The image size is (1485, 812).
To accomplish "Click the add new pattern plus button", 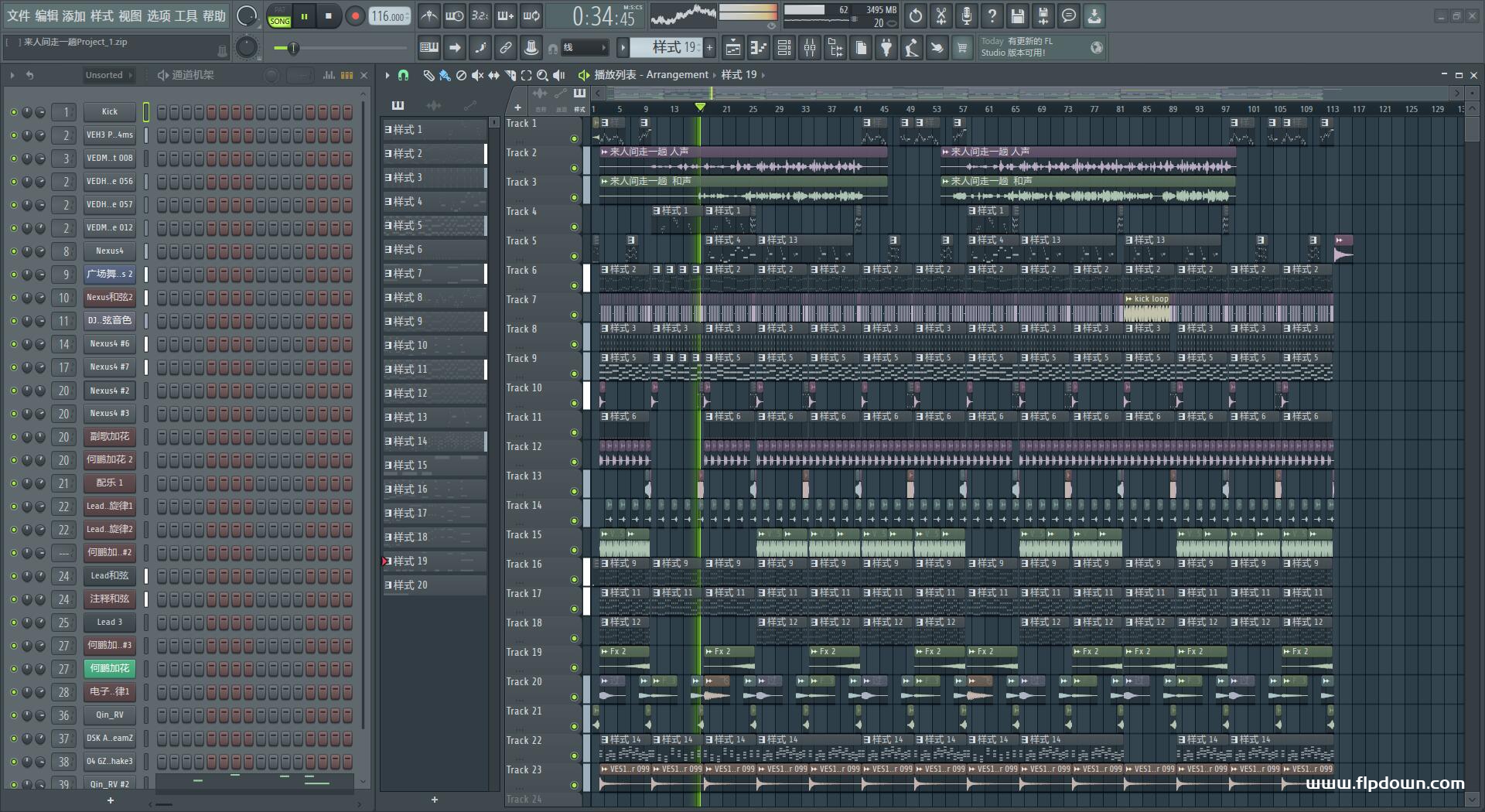I will pos(709,48).
